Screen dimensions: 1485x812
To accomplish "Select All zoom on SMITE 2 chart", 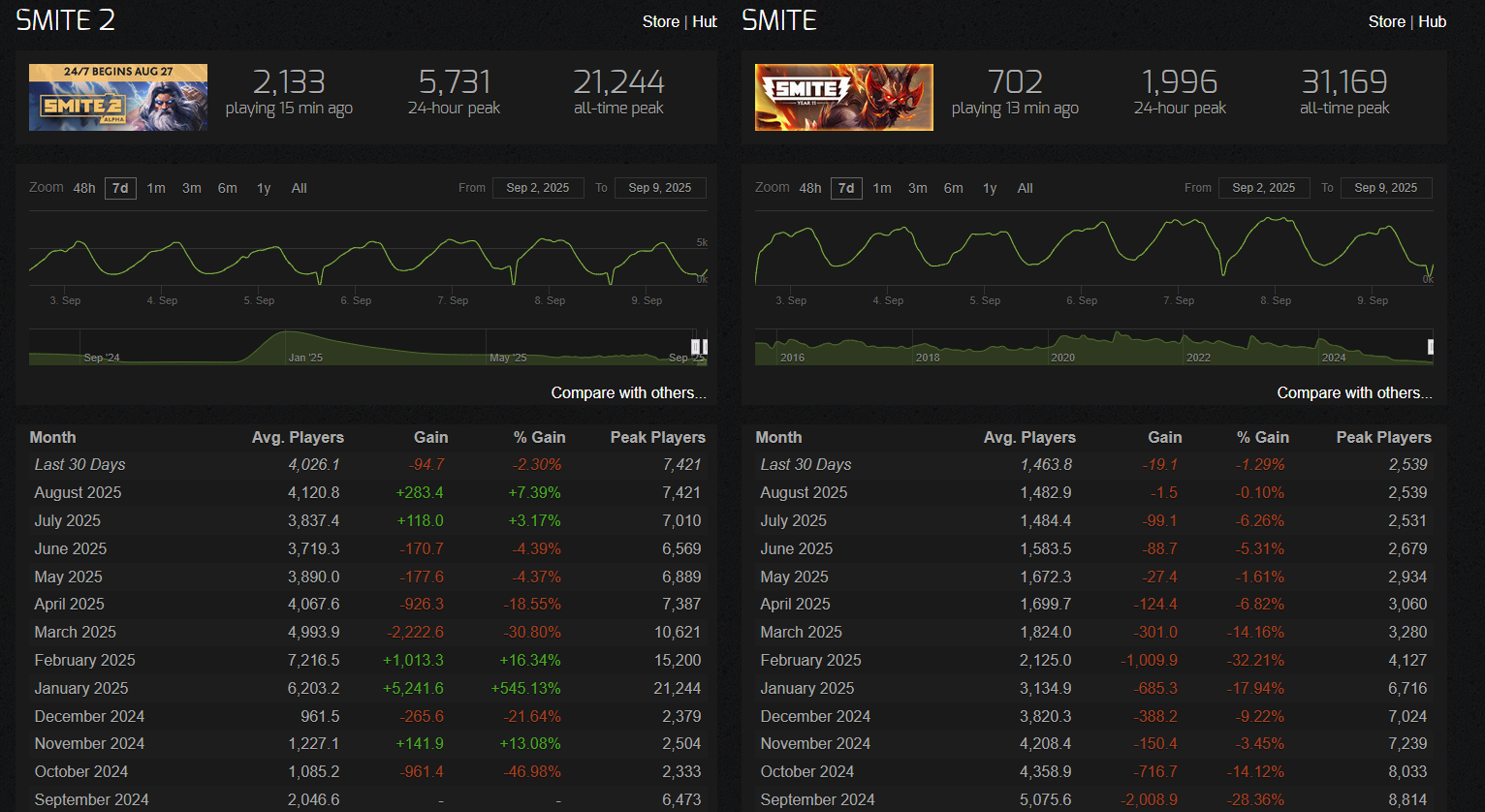I will 299,188.
